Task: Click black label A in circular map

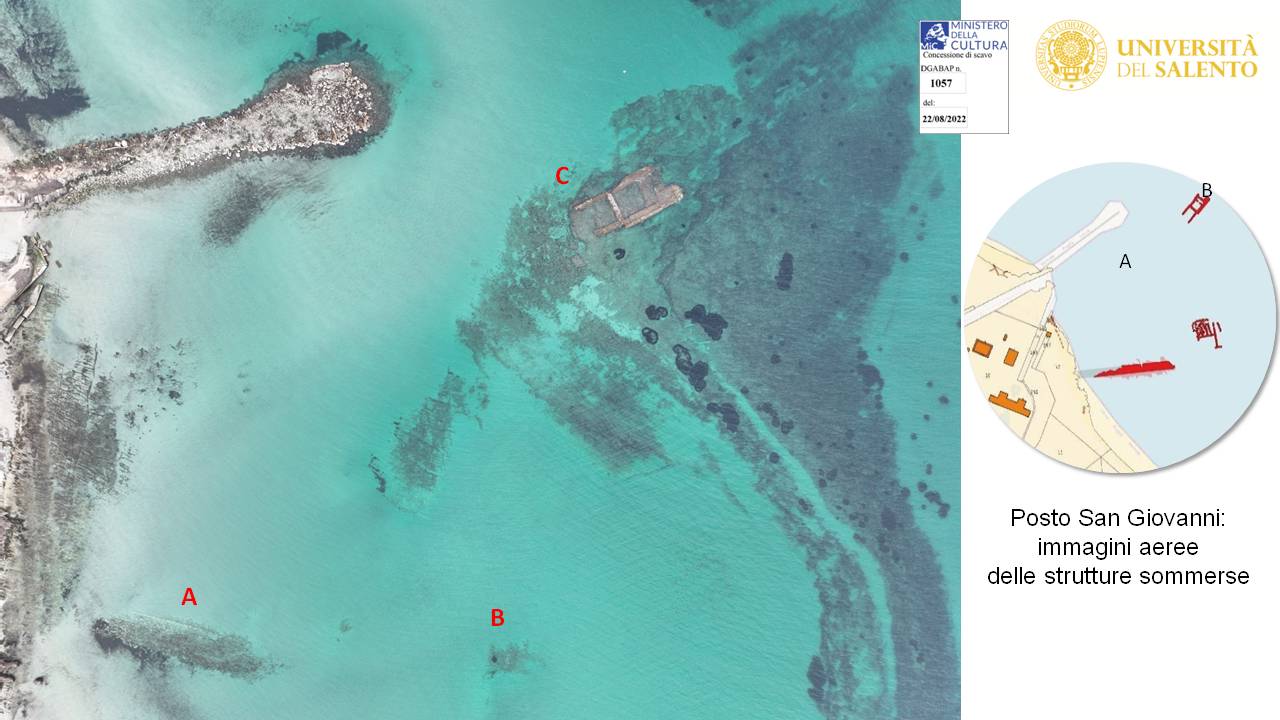Action: click(1125, 262)
